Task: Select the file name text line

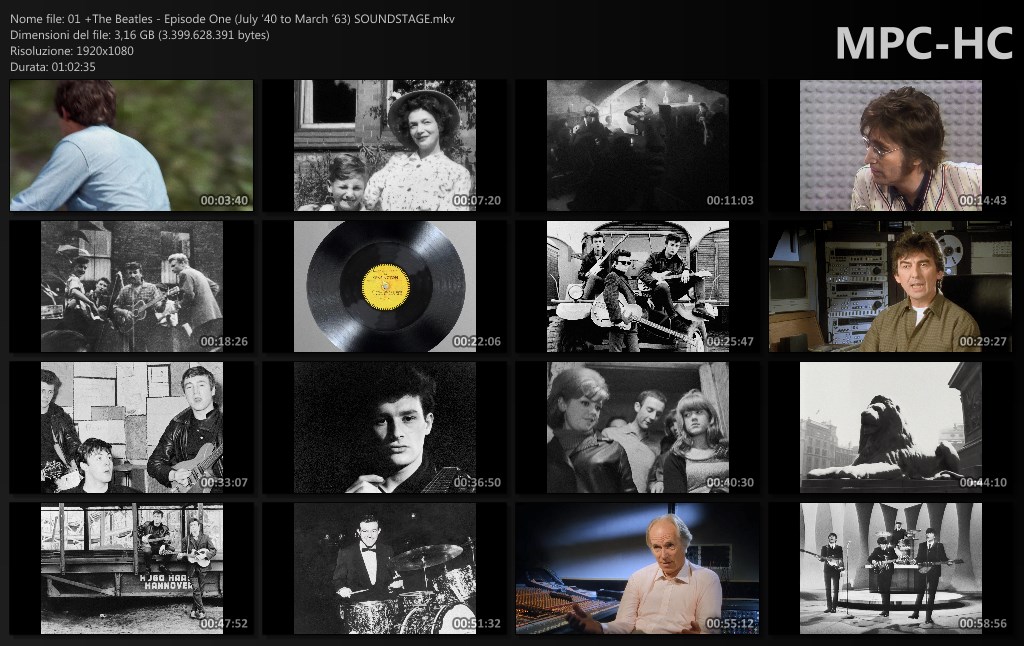Action: point(232,20)
